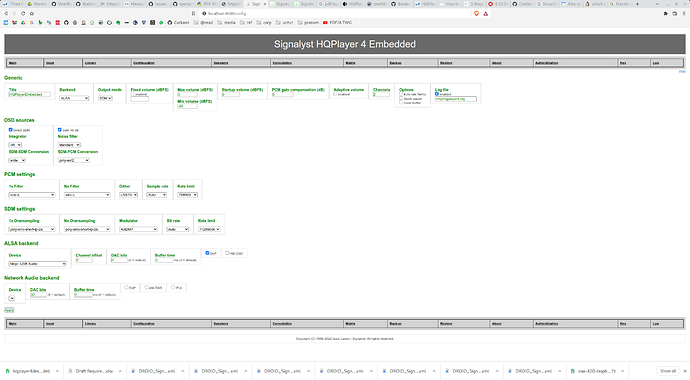Open Input in the top navigation
The height and width of the screenshot is (380, 690).
[x=63, y=63]
